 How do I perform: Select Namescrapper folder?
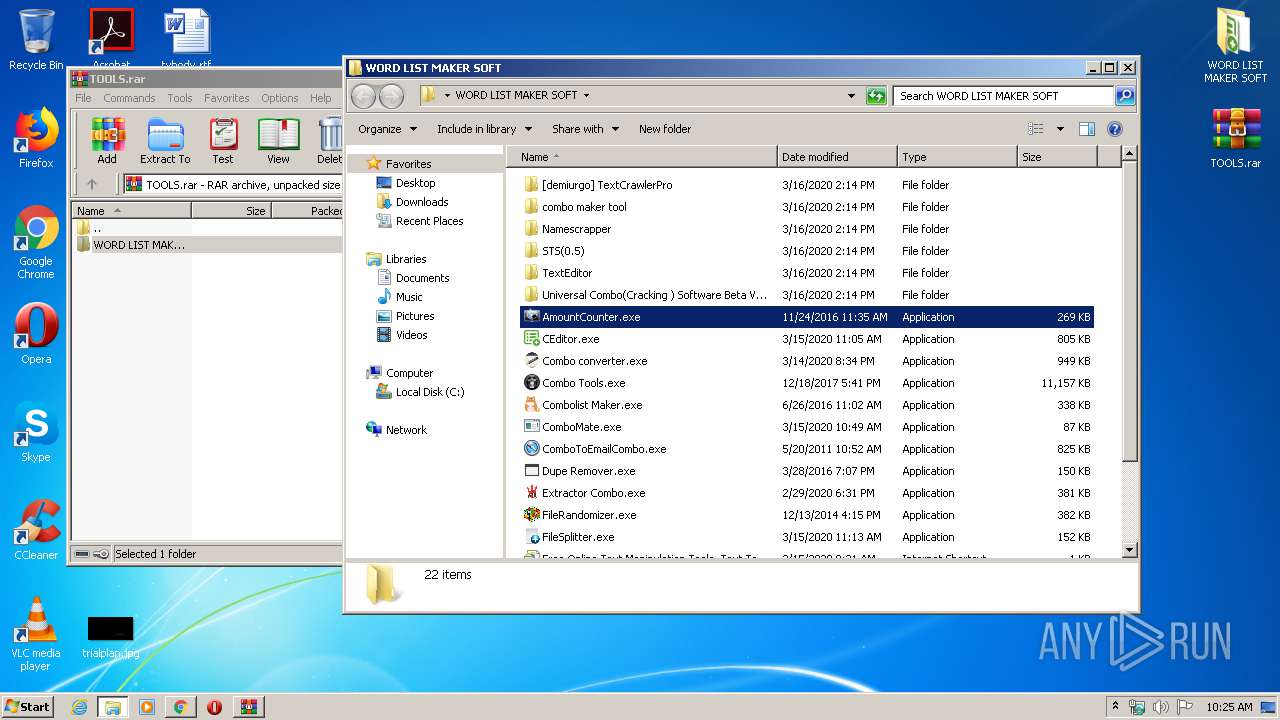[x=576, y=229]
